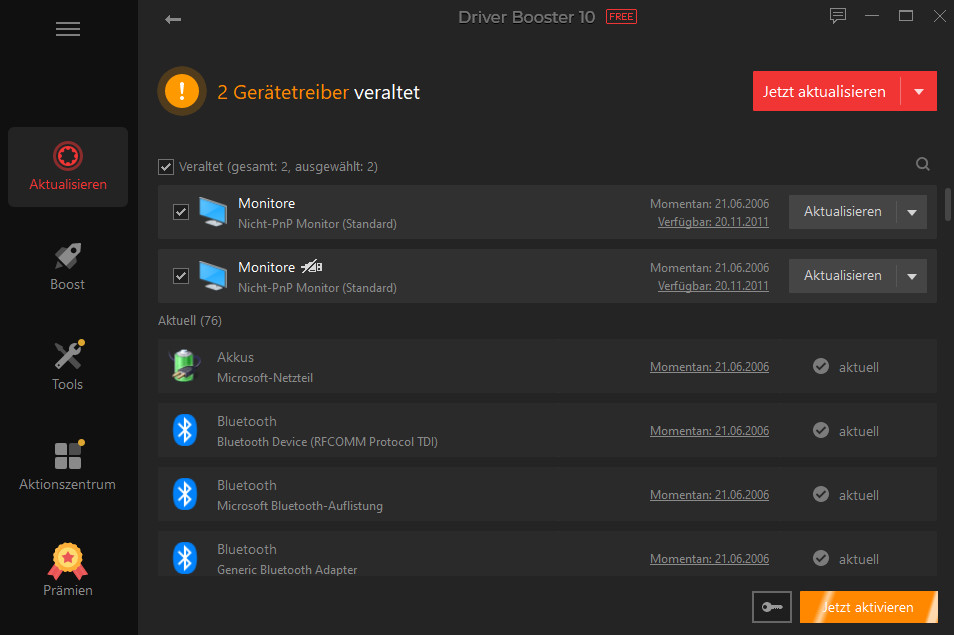The image size is (954, 635).
Task: Uncheck the first Monitore driver checkbox
Action: point(181,211)
